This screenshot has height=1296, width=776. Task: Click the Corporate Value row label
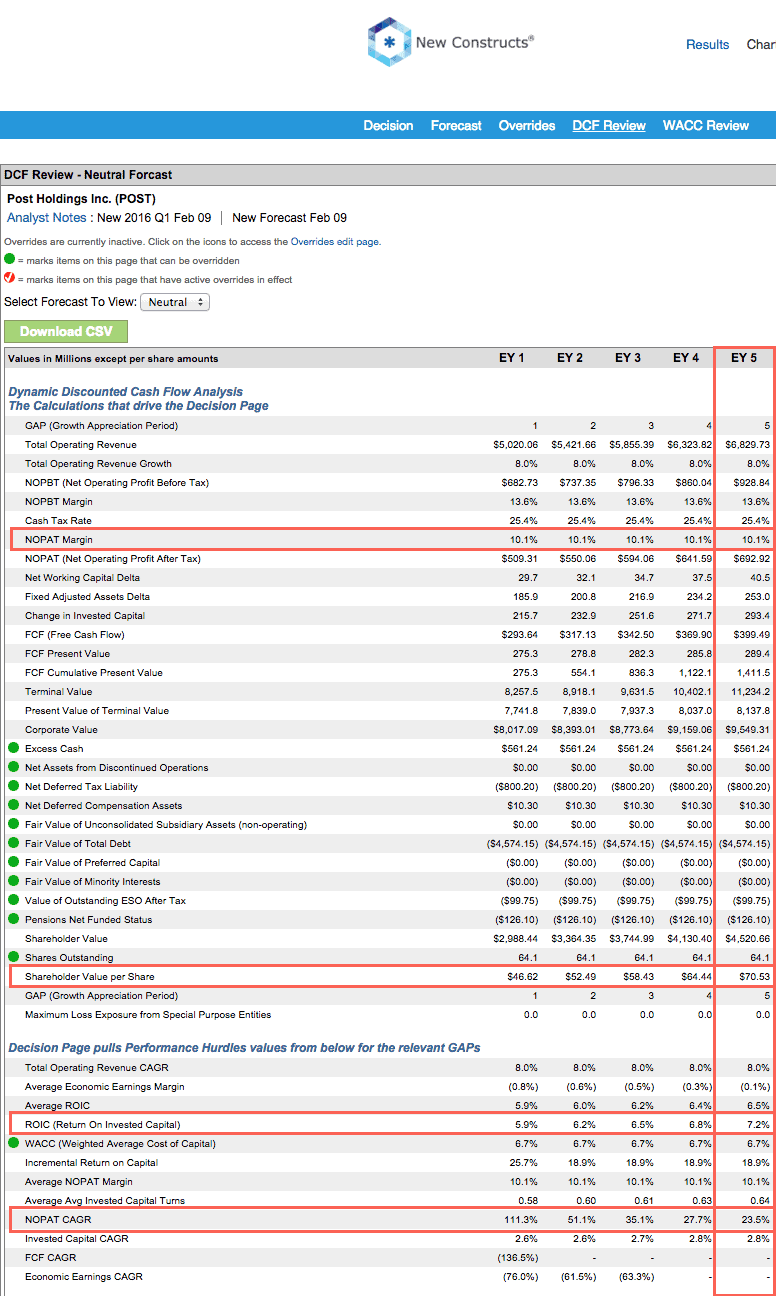(61, 729)
